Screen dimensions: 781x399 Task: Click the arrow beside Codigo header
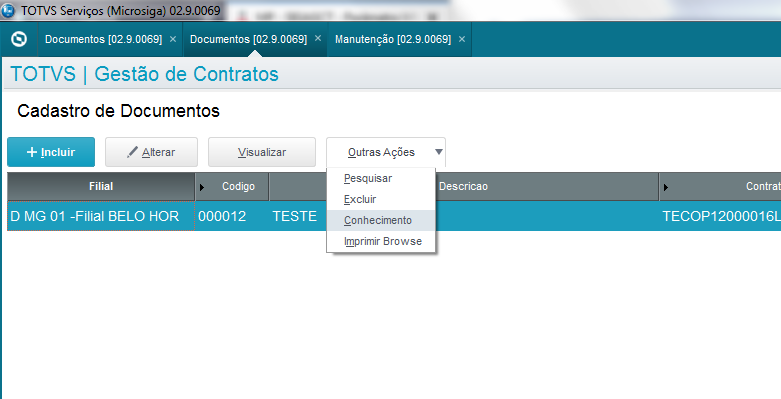point(202,187)
